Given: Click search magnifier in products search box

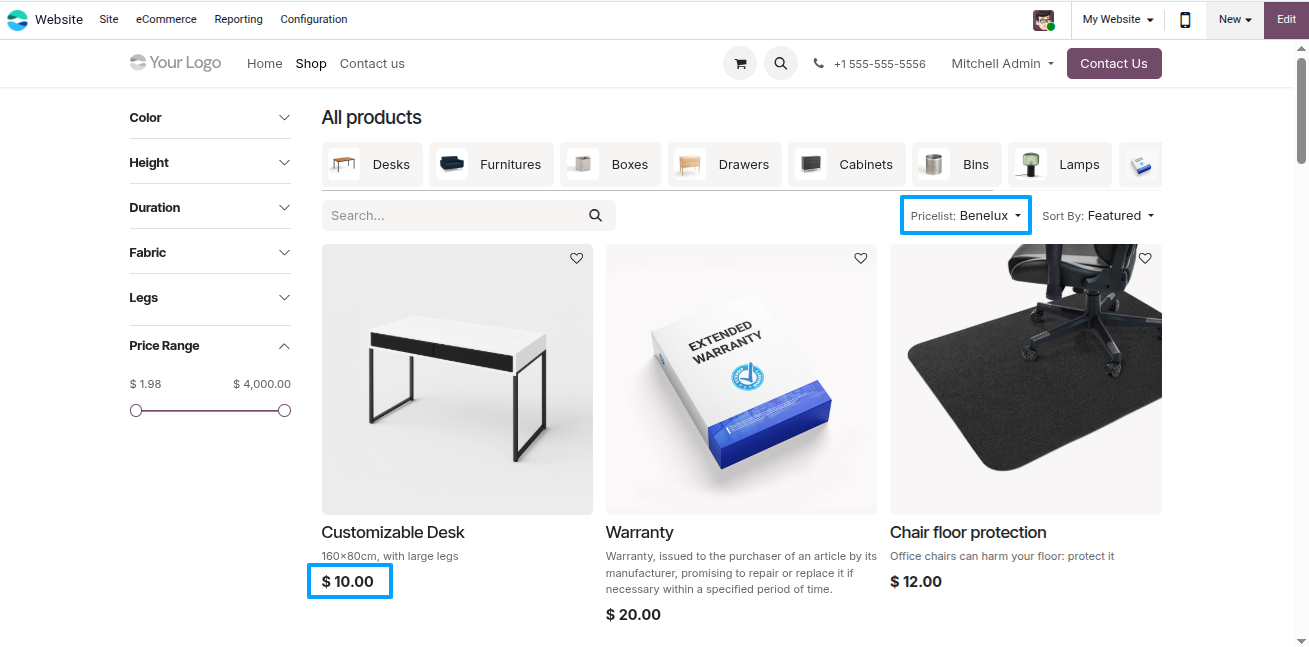Looking at the screenshot, I should click(x=596, y=215).
